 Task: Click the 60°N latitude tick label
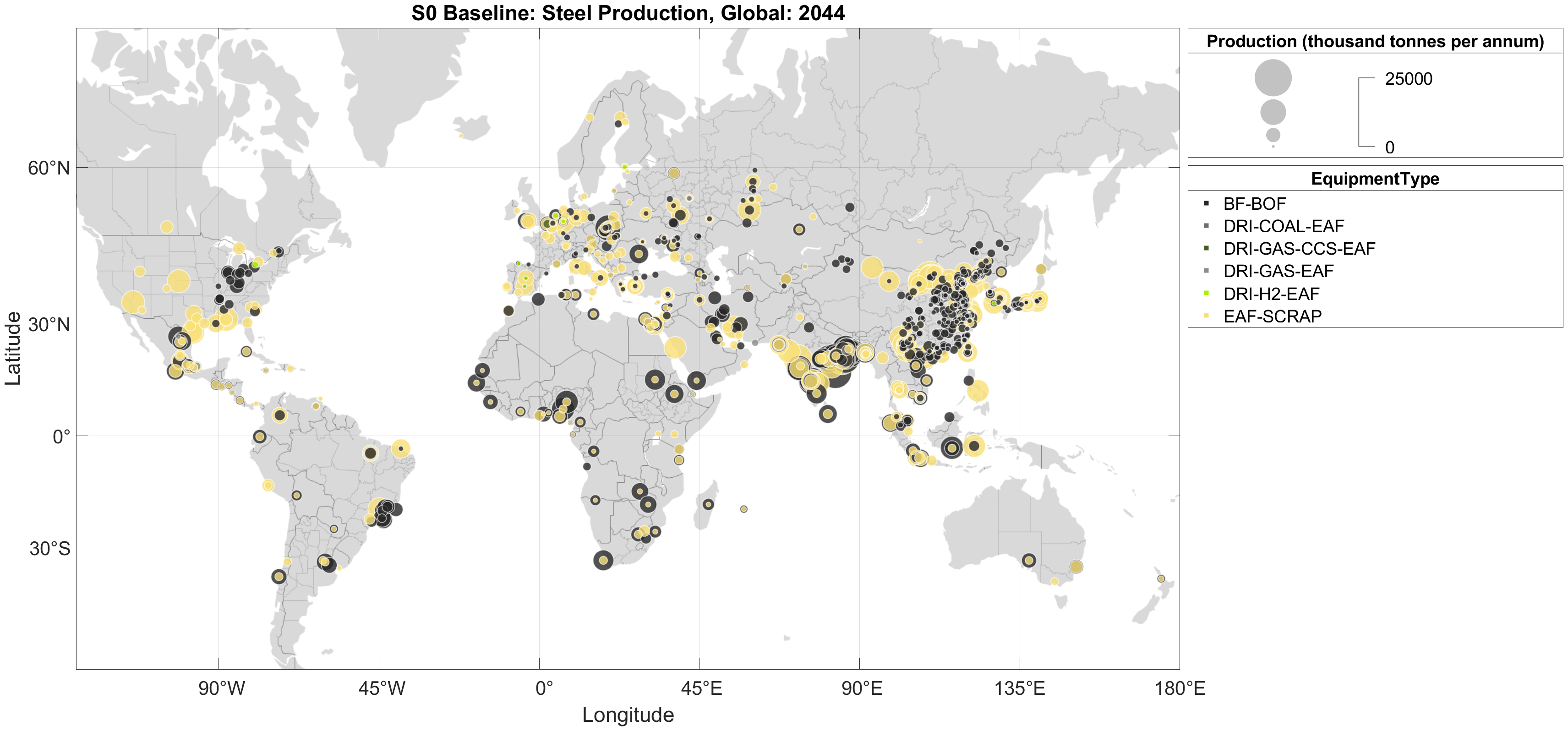pyautogui.click(x=49, y=168)
